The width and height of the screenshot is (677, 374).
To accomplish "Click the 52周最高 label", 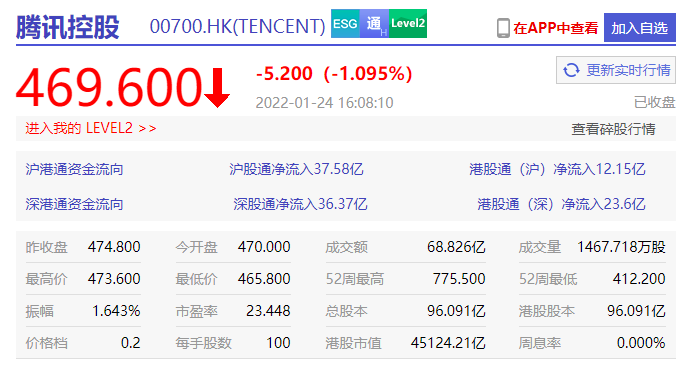I will [354, 279].
